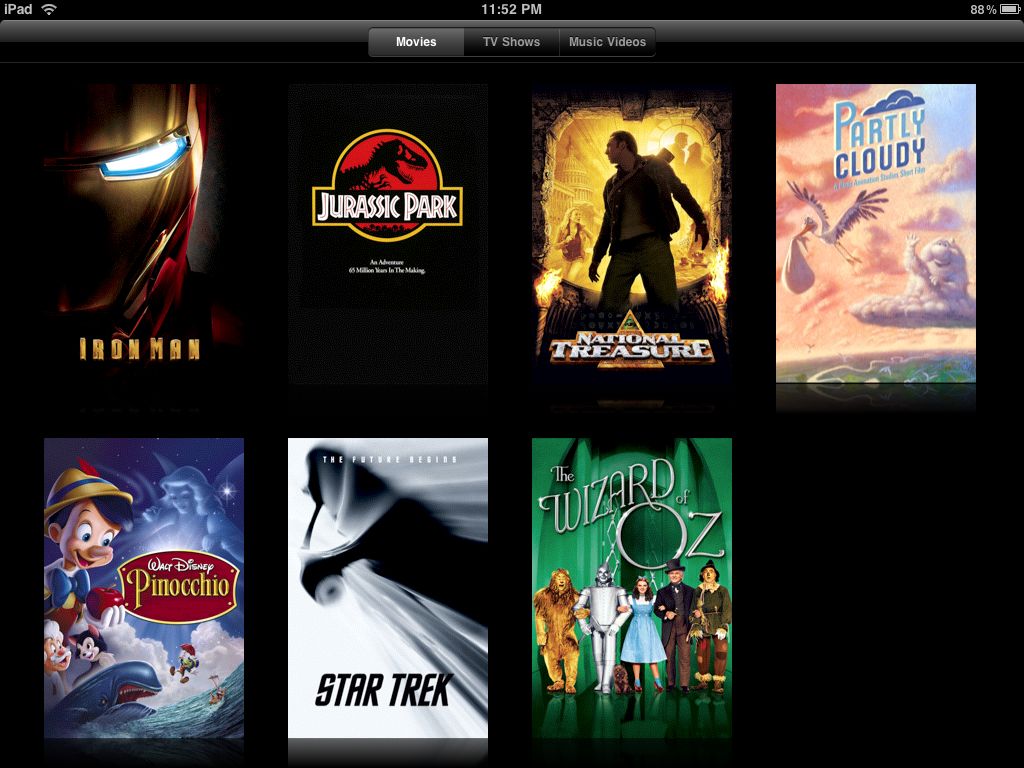Tap the iPad label in status bar
This screenshot has height=768, width=1024.
pos(18,9)
